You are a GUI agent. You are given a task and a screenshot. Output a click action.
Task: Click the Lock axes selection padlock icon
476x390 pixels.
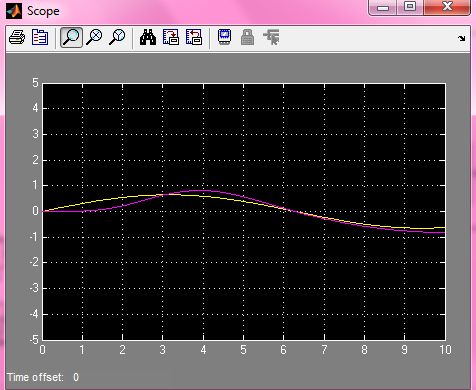coord(247,37)
